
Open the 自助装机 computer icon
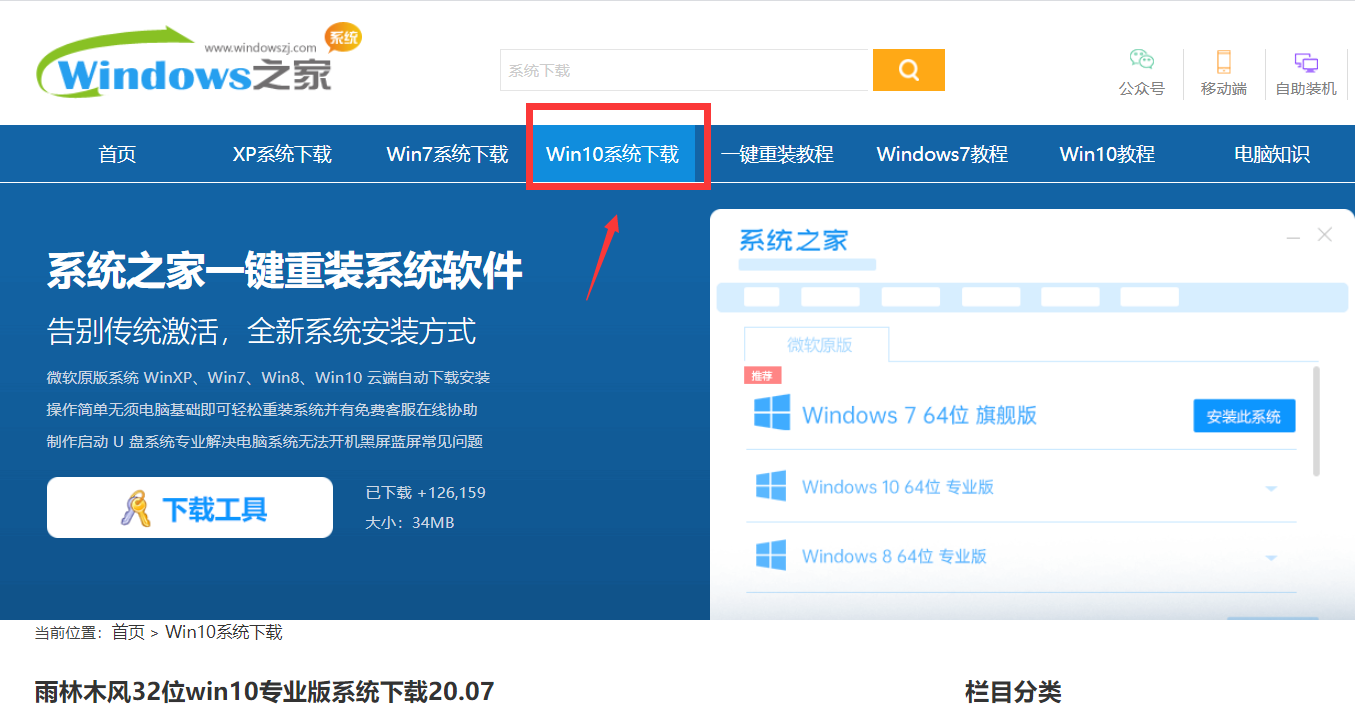point(1305,61)
